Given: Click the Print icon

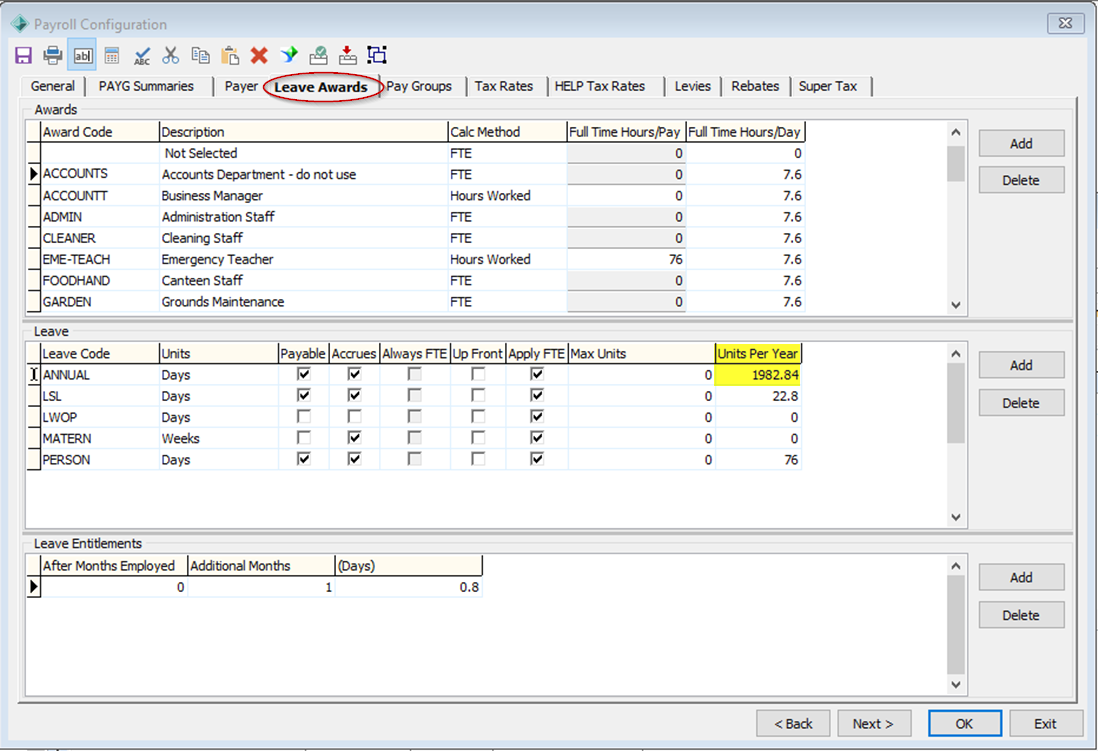Looking at the screenshot, I should [x=52, y=55].
